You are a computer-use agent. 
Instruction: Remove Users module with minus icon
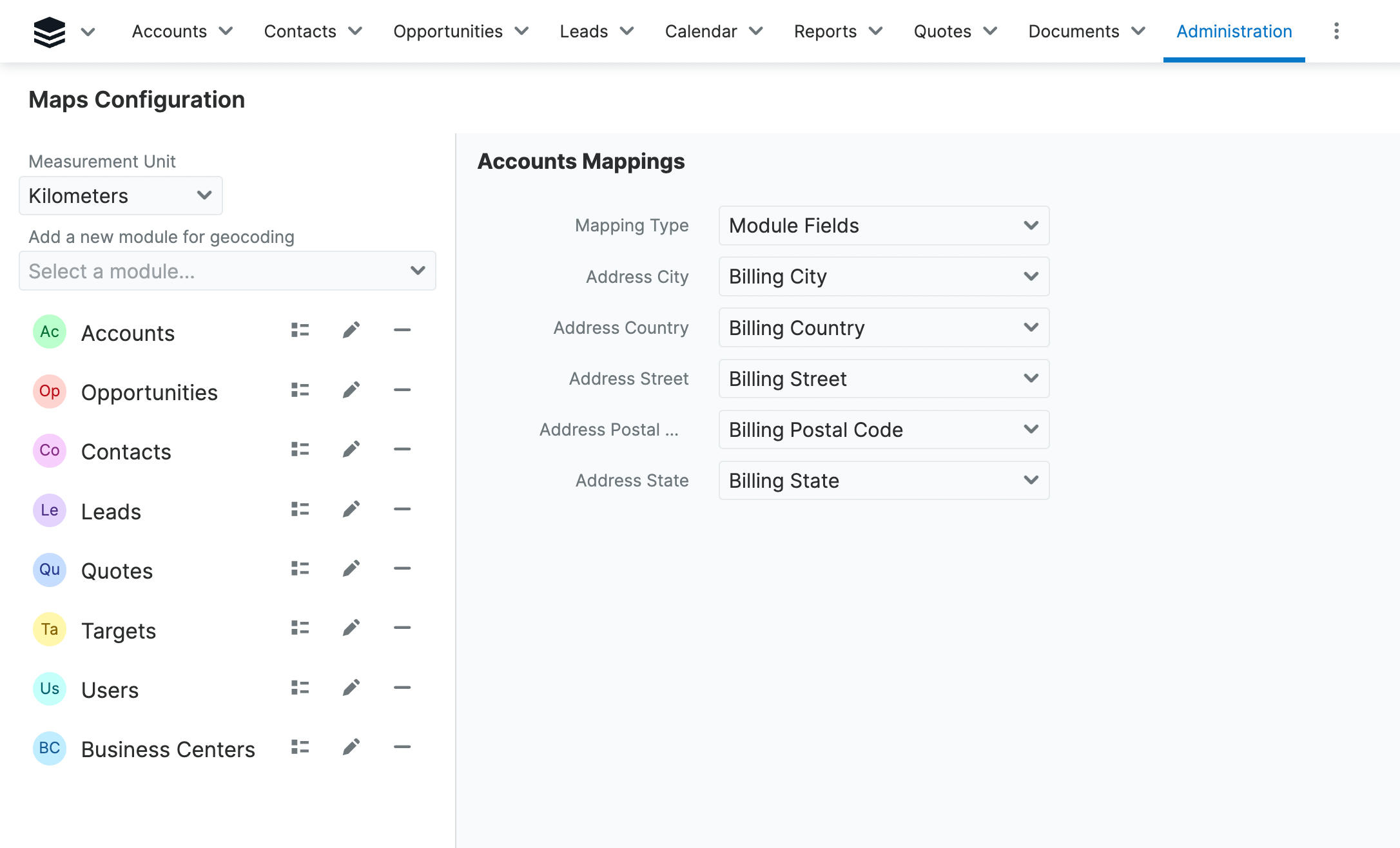(402, 688)
